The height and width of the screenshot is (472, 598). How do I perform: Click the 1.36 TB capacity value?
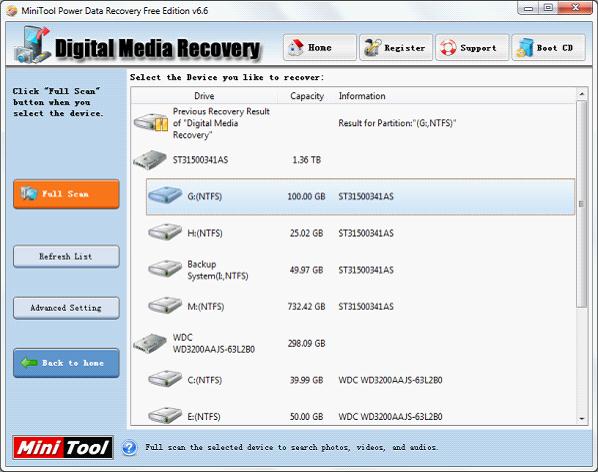pos(307,160)
